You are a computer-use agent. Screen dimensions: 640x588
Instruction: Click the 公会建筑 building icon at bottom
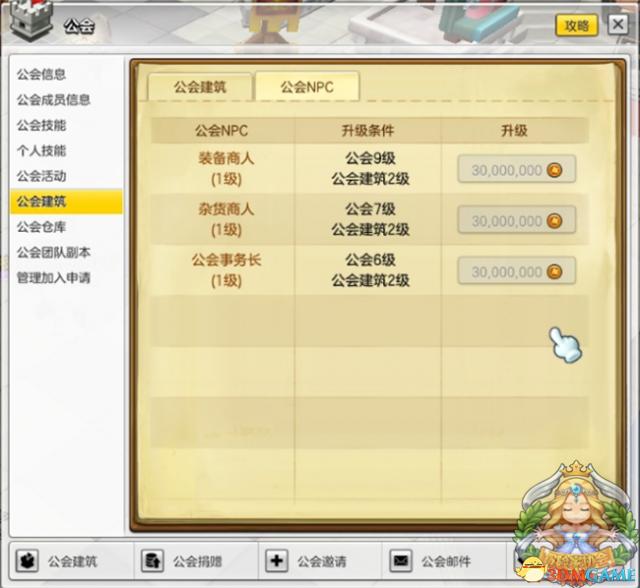[27, 561]
